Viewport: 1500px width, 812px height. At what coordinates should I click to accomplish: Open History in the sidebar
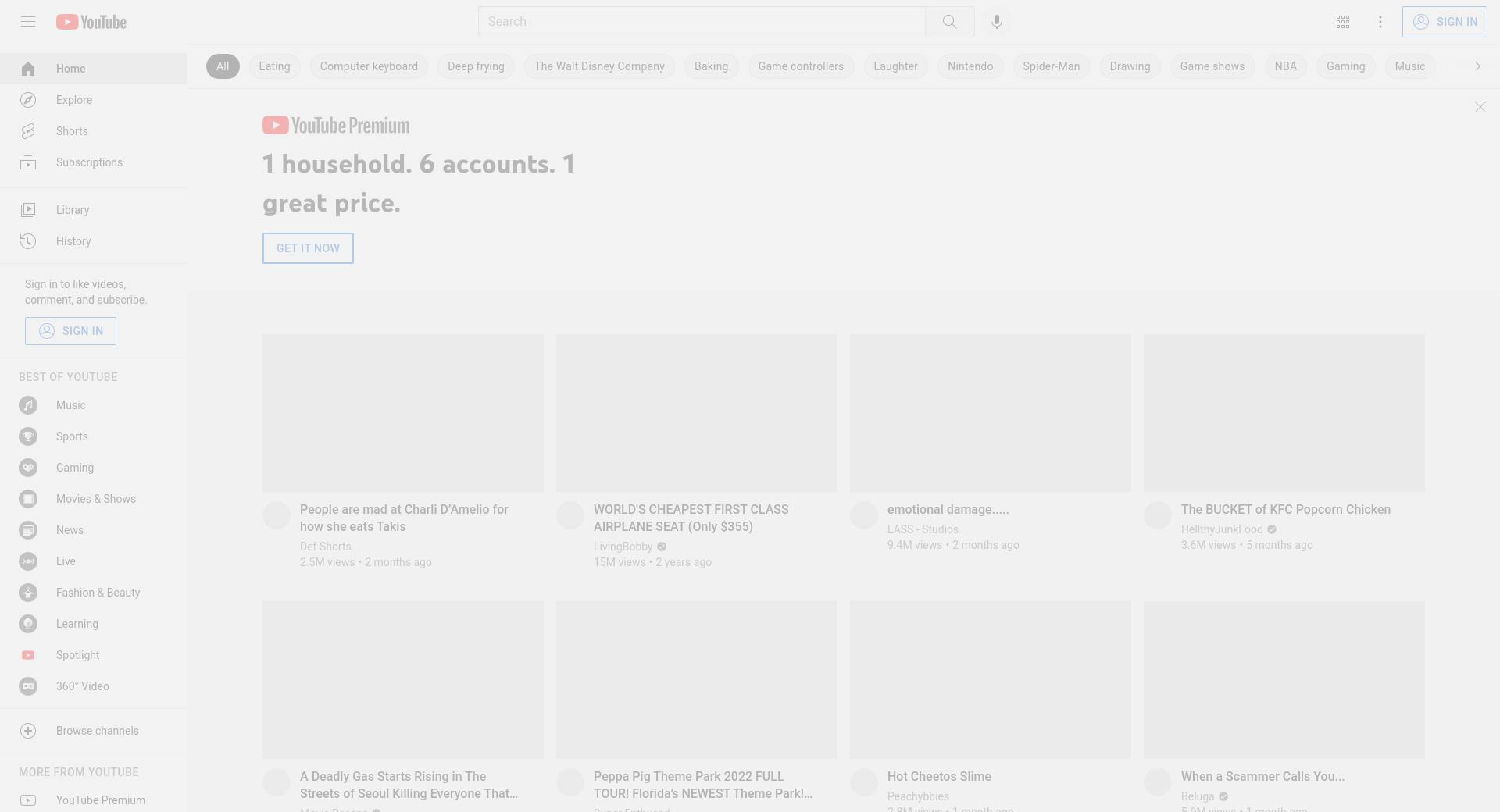click(94, 241)
